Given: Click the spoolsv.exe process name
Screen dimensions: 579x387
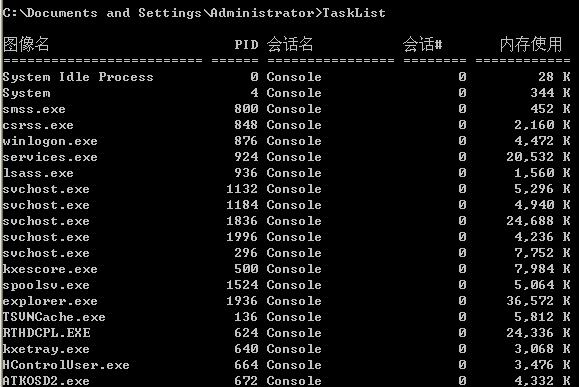Looking at the screenshot, I should 46,285.
